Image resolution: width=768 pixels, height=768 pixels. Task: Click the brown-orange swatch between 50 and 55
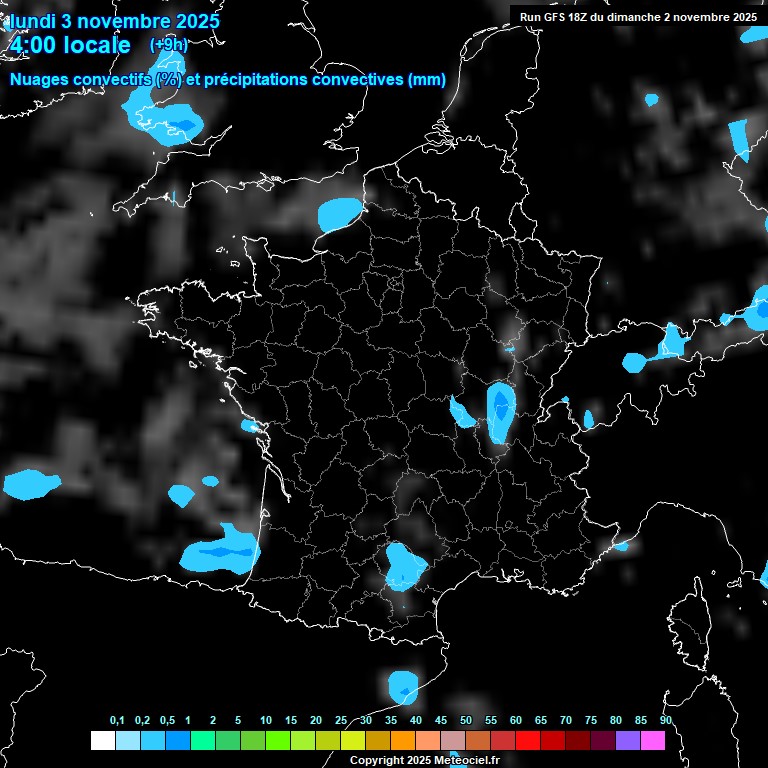[478, 740]
